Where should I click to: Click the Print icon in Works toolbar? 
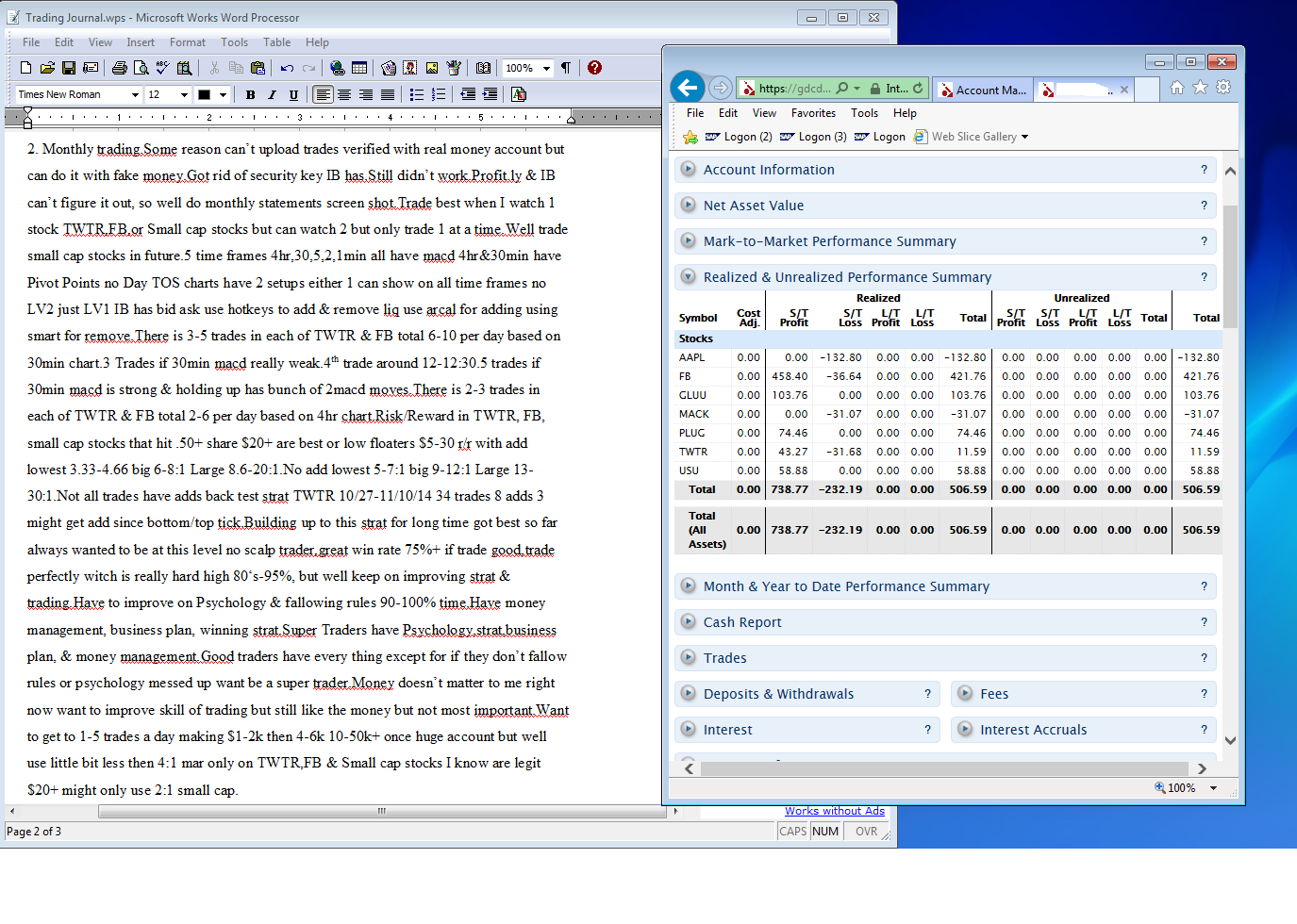click(120, 68)
